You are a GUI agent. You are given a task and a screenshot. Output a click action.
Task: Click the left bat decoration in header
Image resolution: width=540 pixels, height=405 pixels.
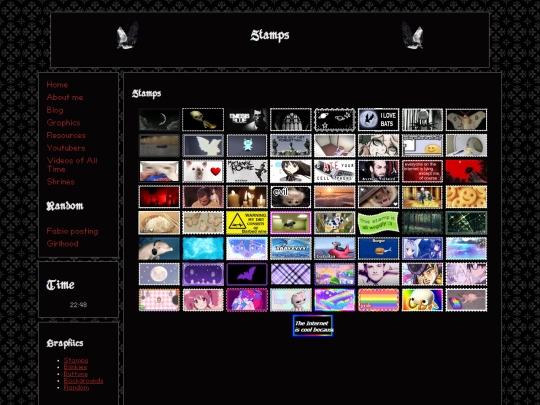[127, 35]
